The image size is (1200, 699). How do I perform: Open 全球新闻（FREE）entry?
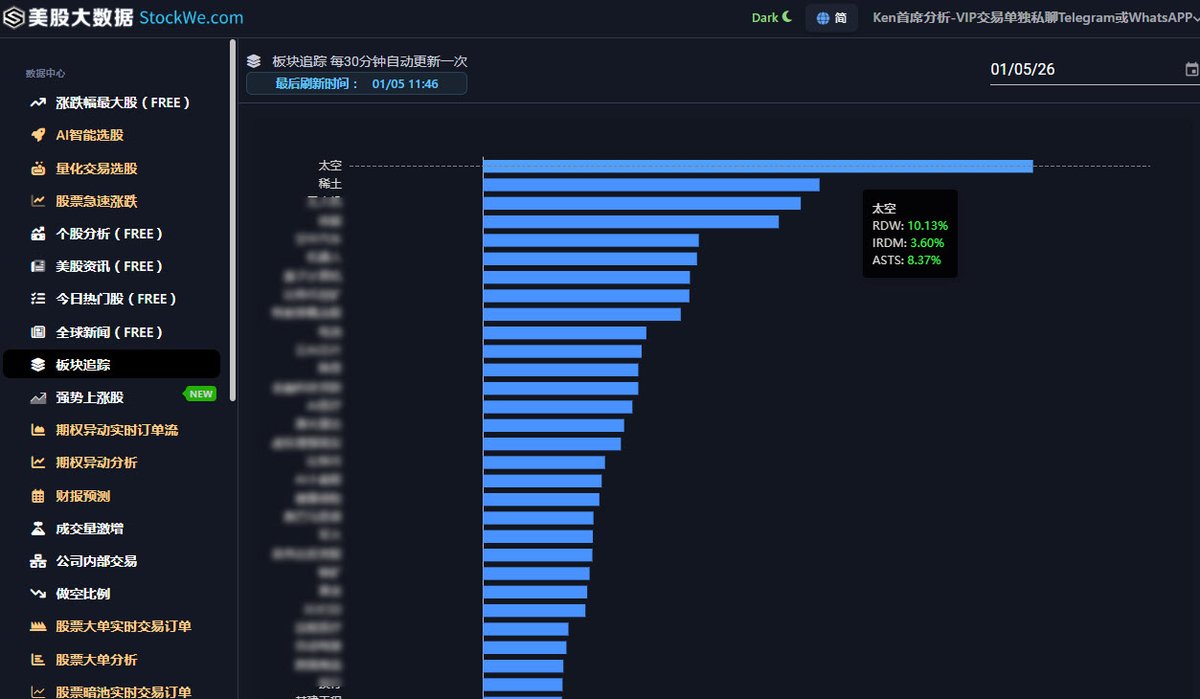pyautogui.click(x=110, y=332)
